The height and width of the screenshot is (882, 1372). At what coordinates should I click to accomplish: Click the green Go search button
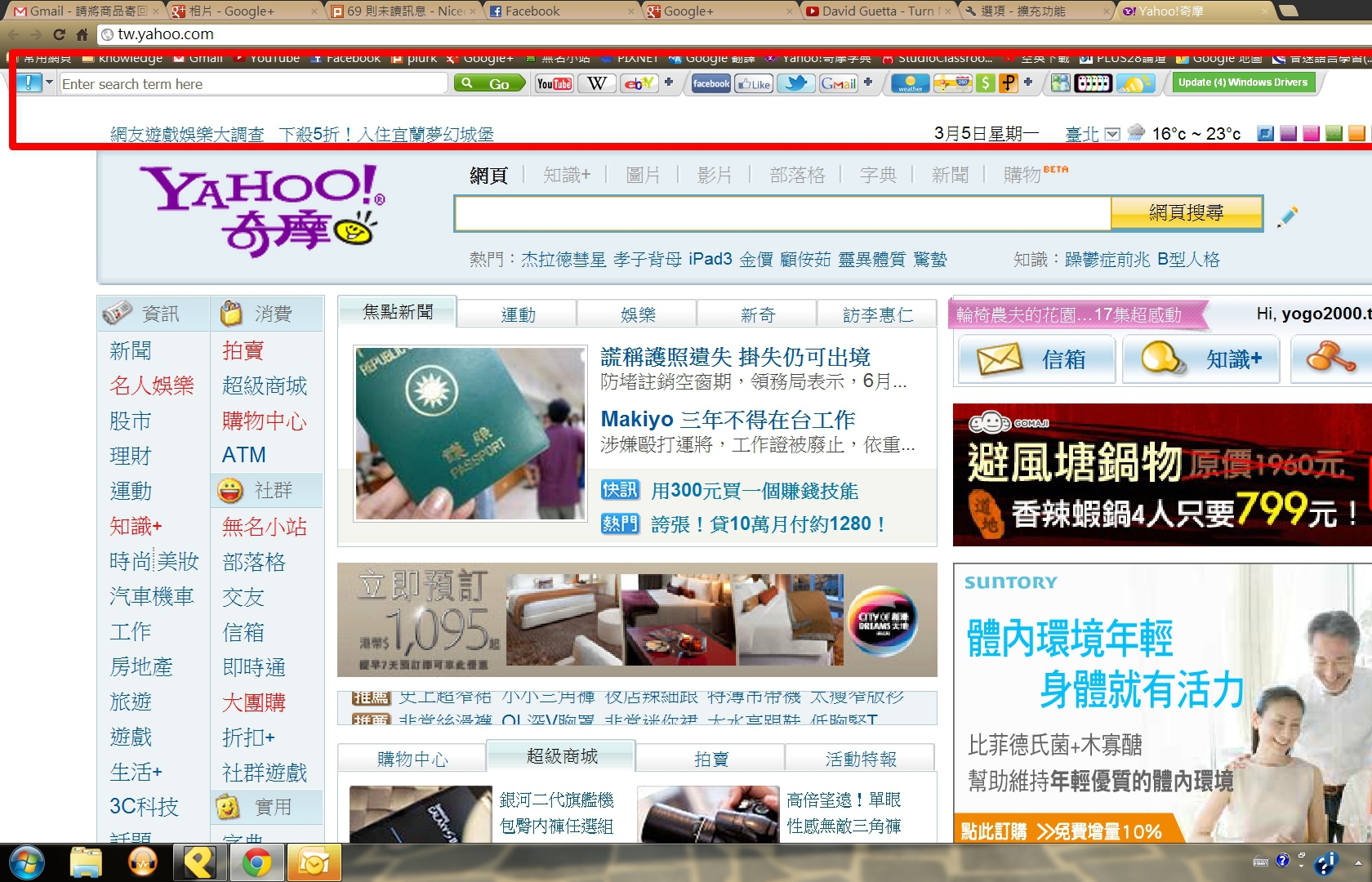490,83
